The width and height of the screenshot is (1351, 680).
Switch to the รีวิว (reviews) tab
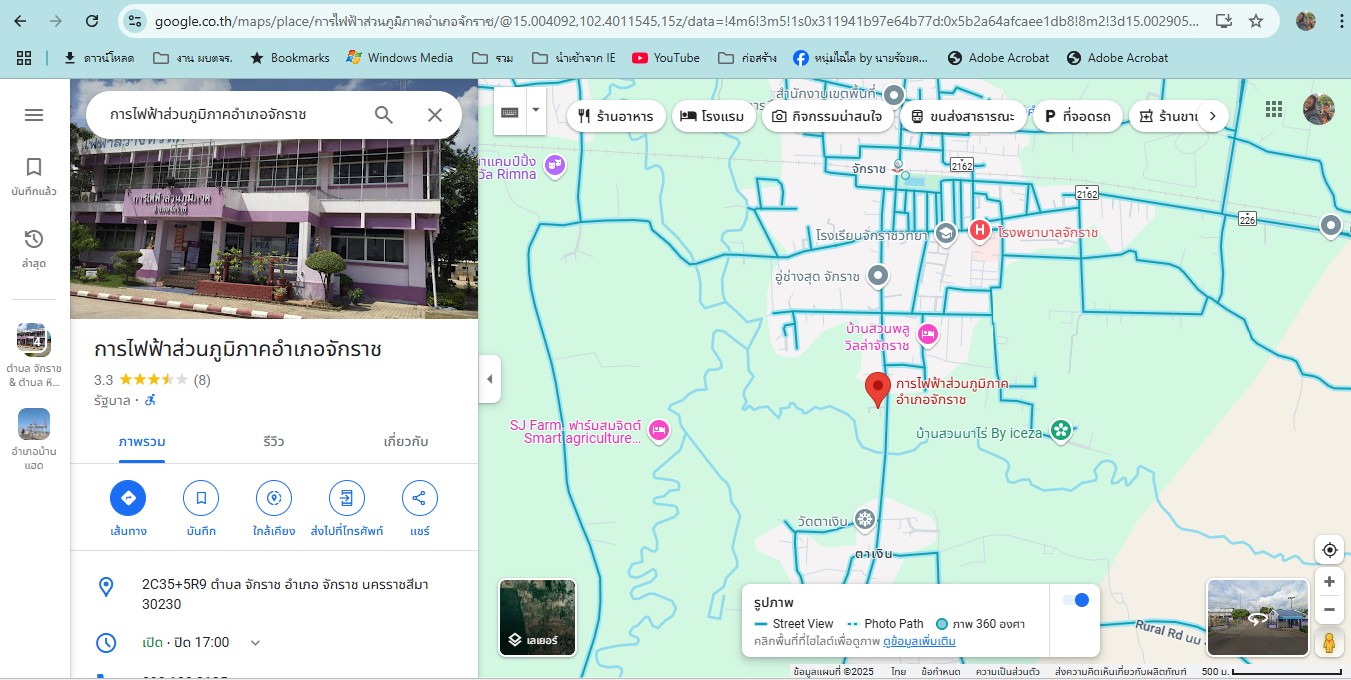274,442
